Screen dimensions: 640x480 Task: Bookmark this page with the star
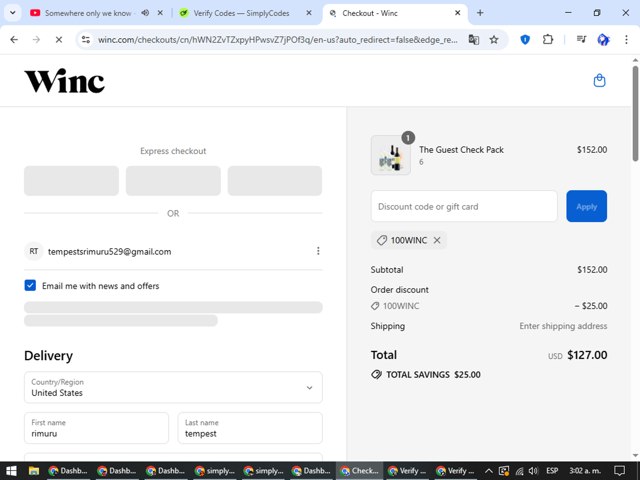tap(494, 40)
